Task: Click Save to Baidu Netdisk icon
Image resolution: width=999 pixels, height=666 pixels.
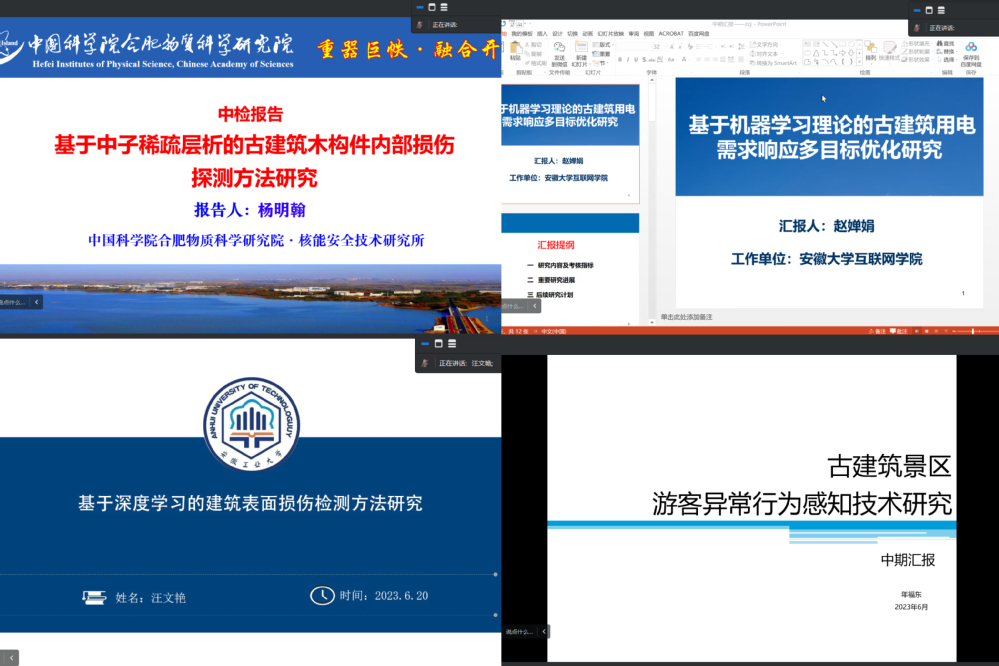Action: (x=971, y=52)
